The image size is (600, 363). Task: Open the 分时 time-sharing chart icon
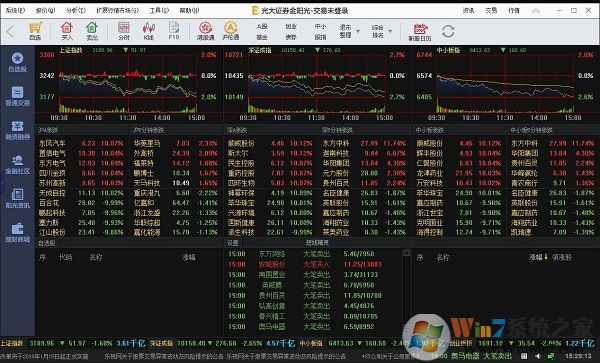pyautogui.click(x=124, y=31)
